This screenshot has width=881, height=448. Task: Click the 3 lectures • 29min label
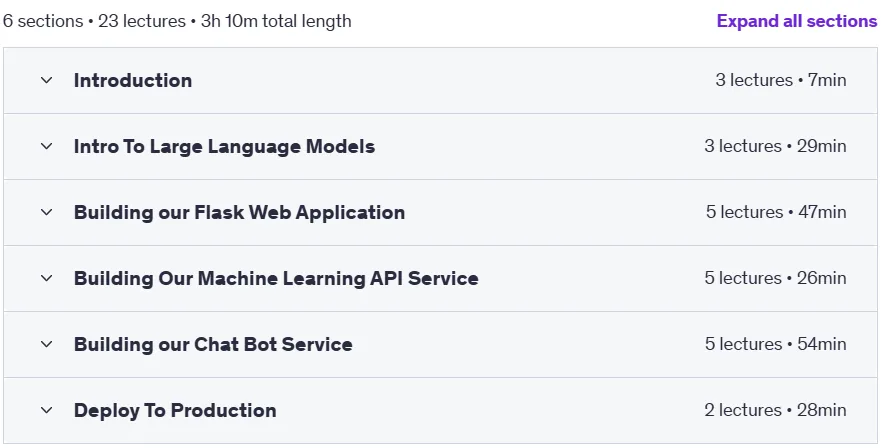click(775, 146)
